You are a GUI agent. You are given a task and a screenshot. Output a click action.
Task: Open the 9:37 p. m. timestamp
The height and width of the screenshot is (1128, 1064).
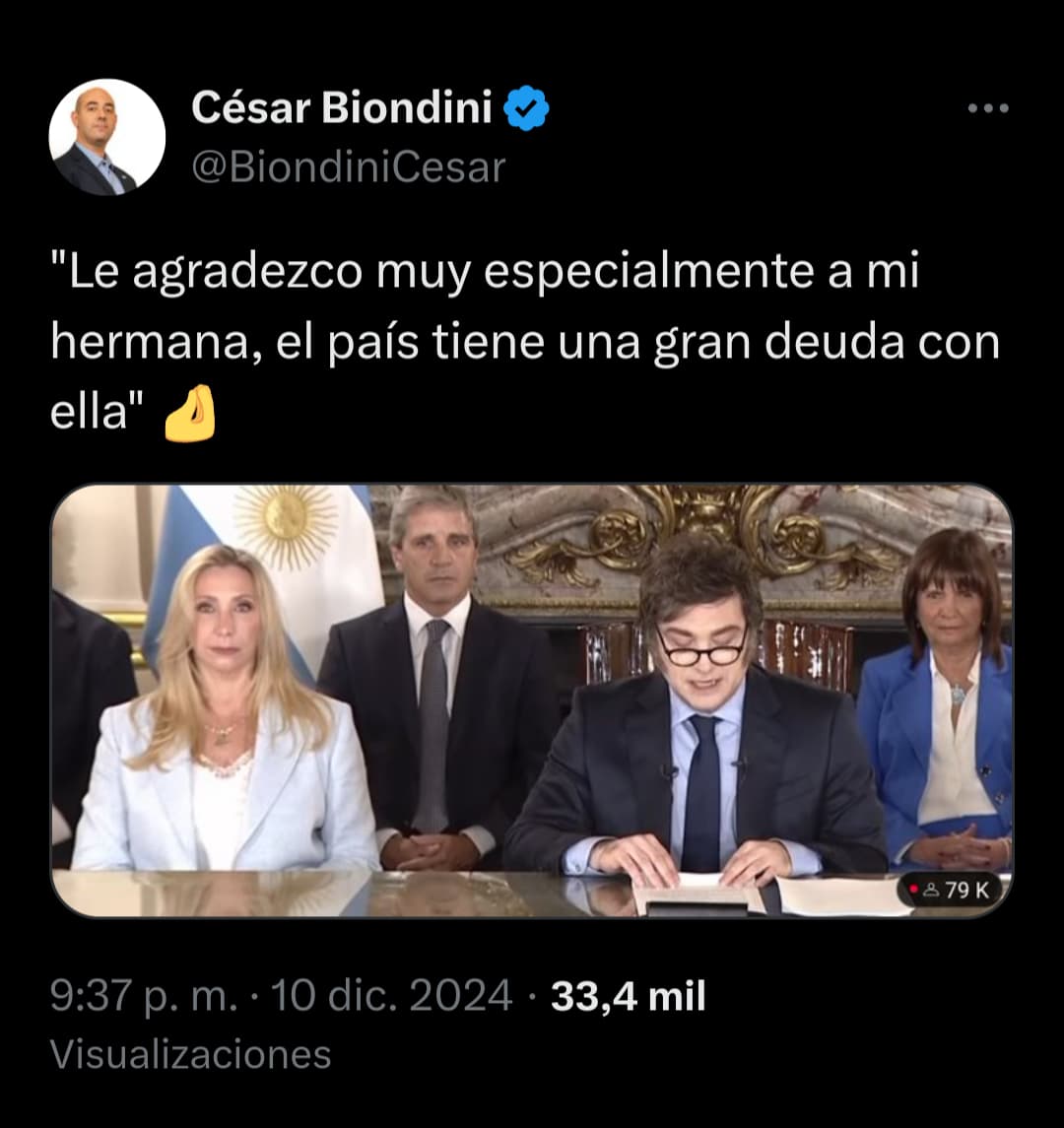(144, 996)
